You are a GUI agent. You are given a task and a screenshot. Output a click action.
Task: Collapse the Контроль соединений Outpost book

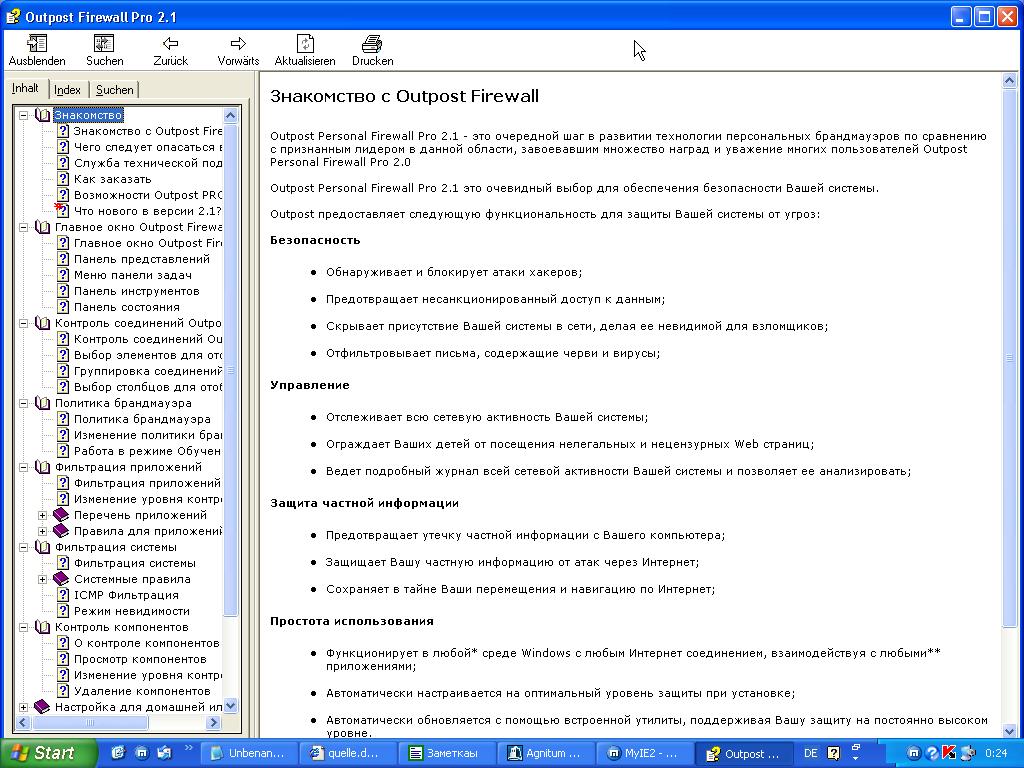click(x=24, y=323)
